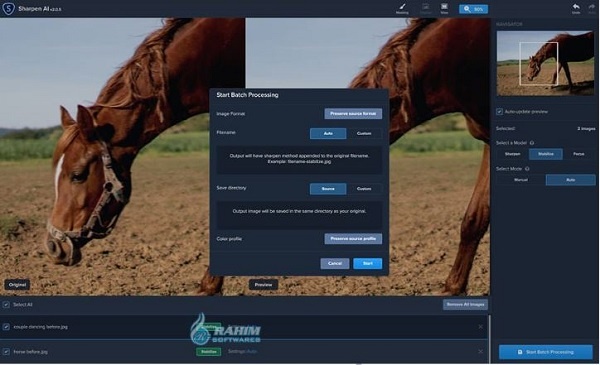Remove horse before.jpg with its X icon
The height and width of the screenshot is (365, 600).
click(480, 351)
